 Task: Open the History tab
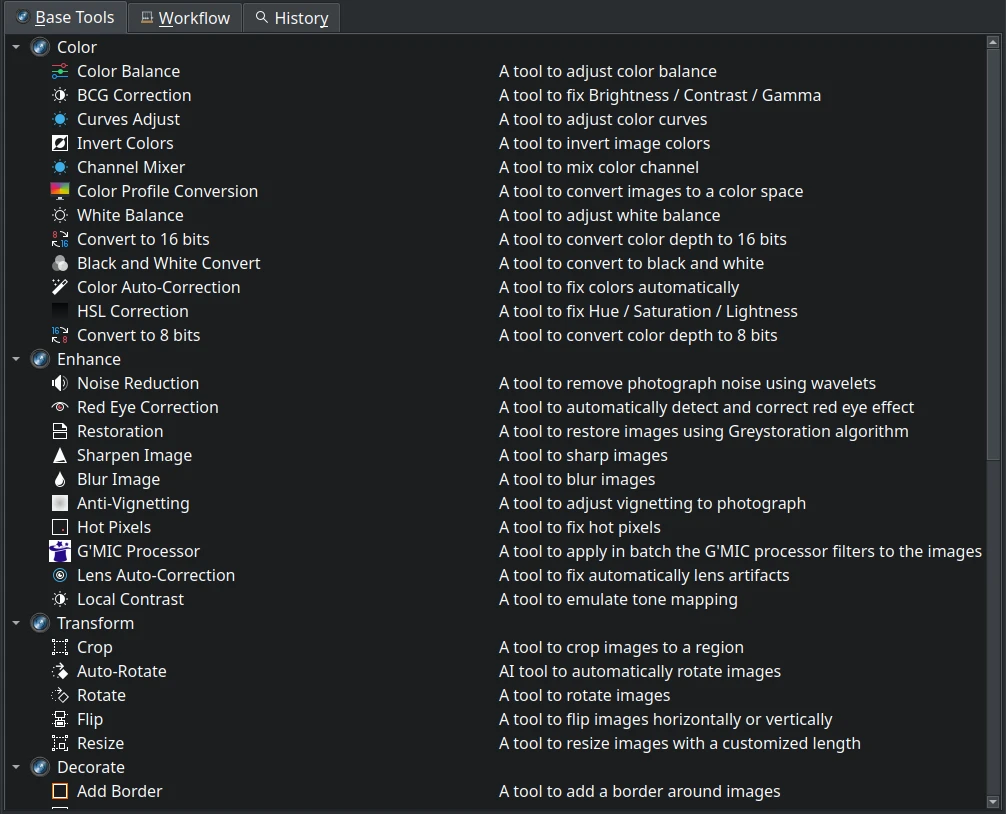point(292,18)
